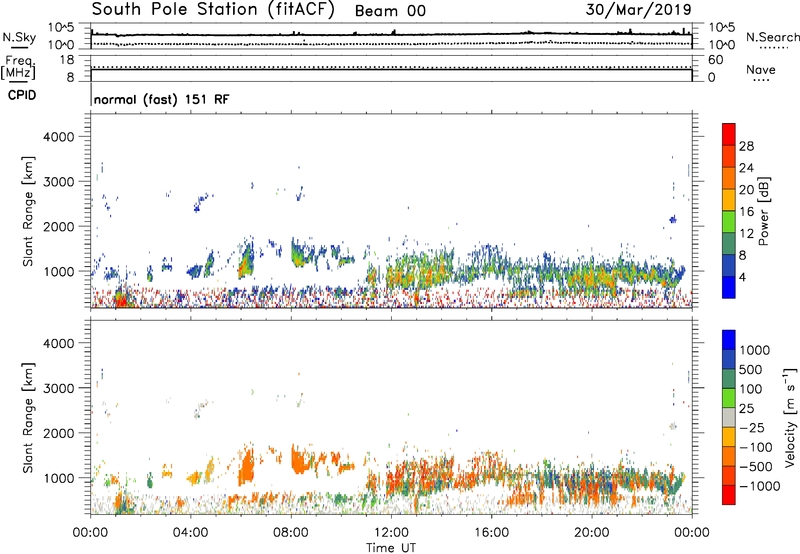This screenshot has height=554, width=800.
Task: Click the blue top segment of Velocity colorbar
Action: pos(729,340)
